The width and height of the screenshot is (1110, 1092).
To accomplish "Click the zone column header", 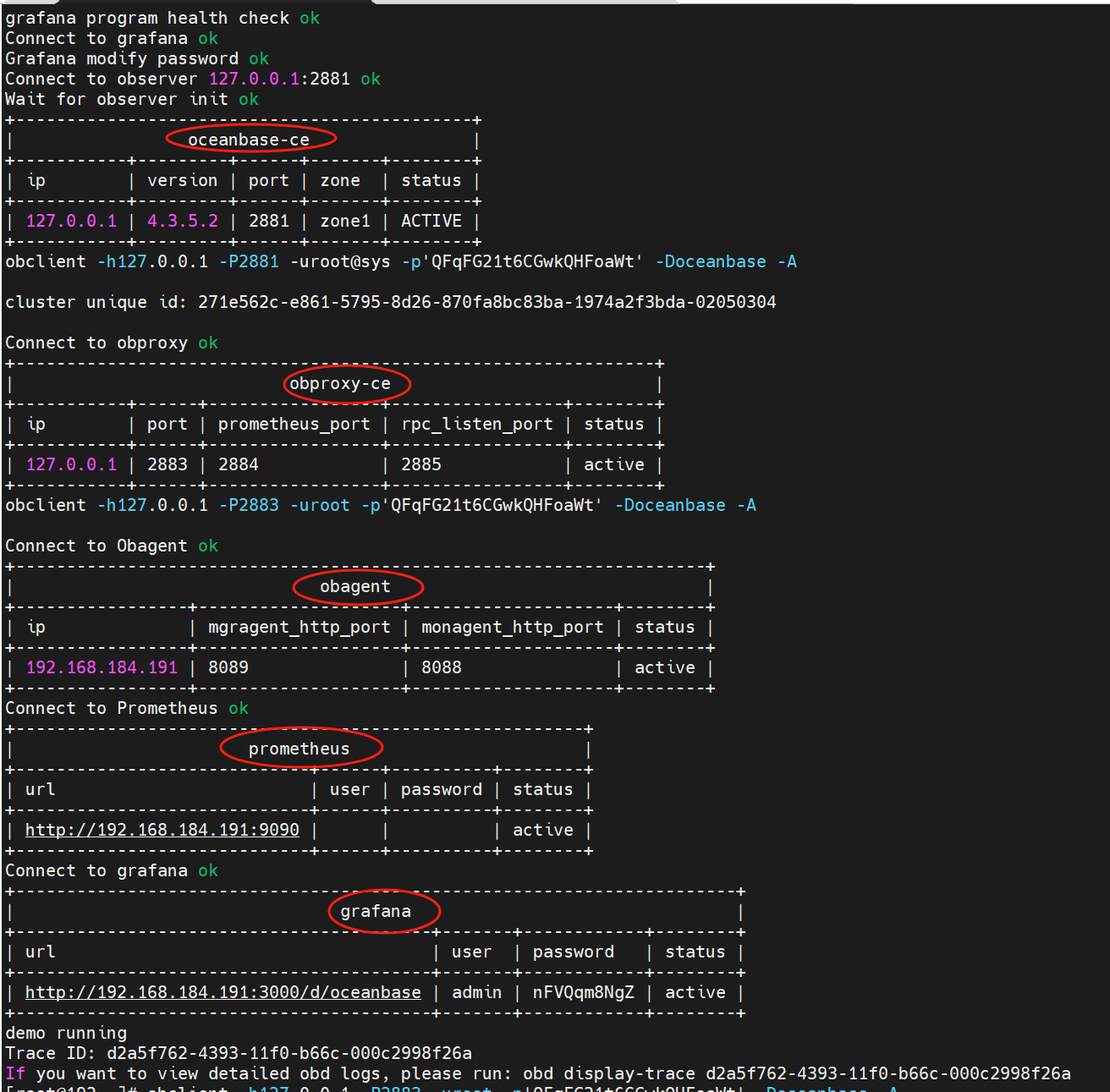I will tap(340, 180).
